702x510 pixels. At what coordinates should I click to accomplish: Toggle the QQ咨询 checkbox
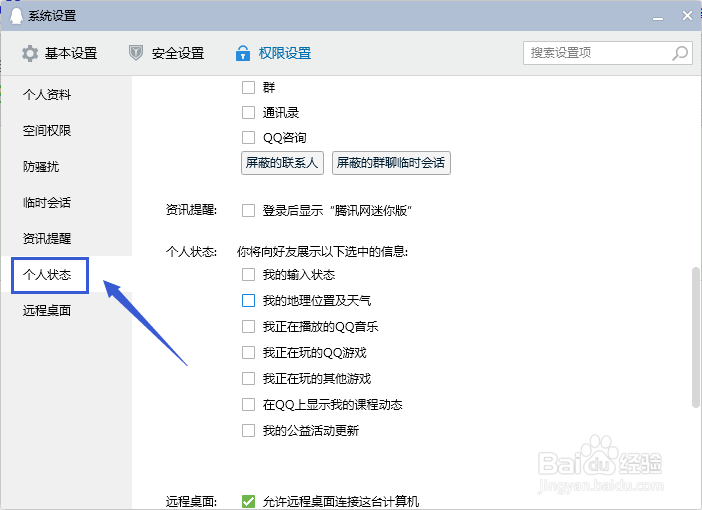pyautogui.click(x=248, y=137)
